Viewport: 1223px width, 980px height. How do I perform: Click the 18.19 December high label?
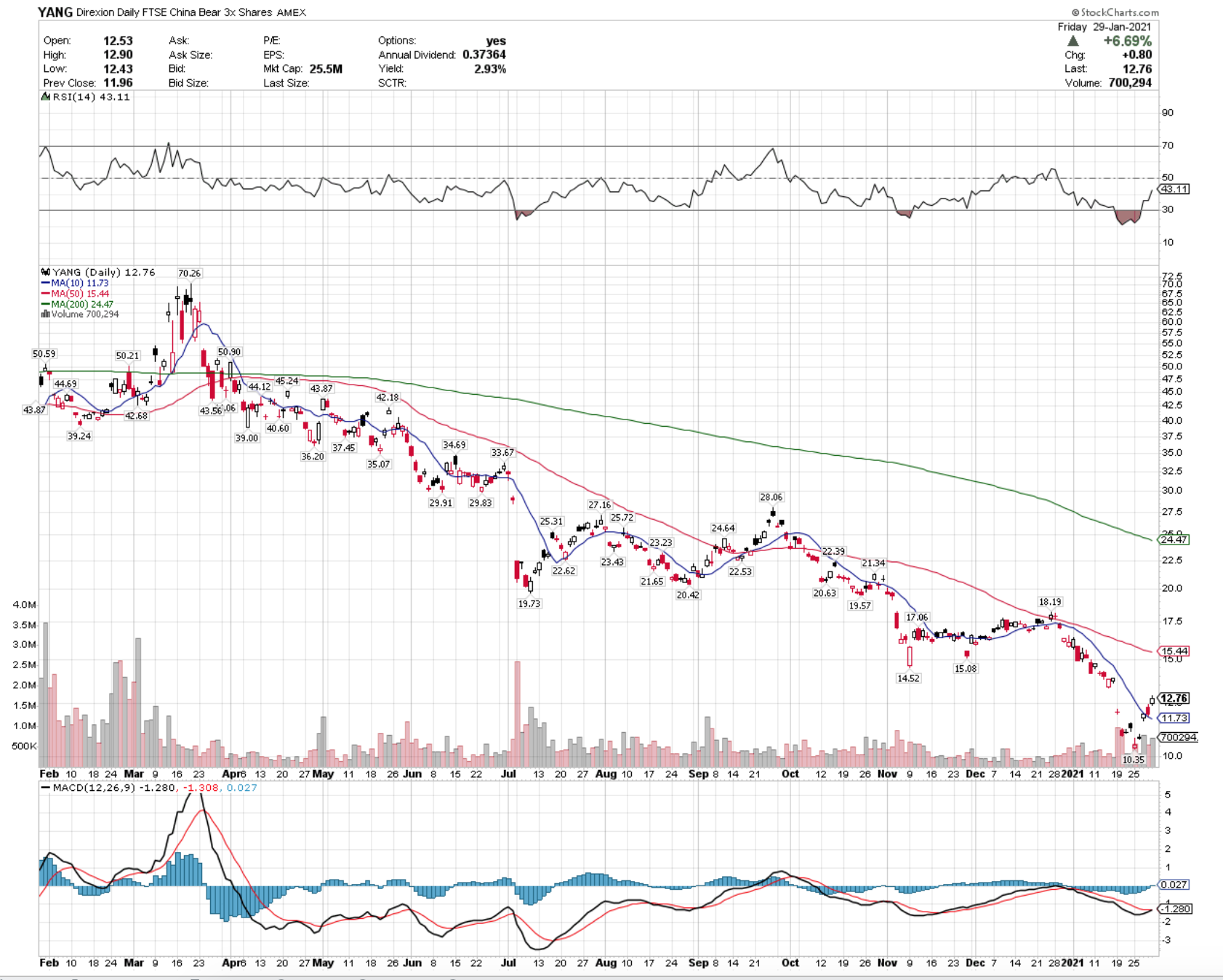(x=1050, y=602)
